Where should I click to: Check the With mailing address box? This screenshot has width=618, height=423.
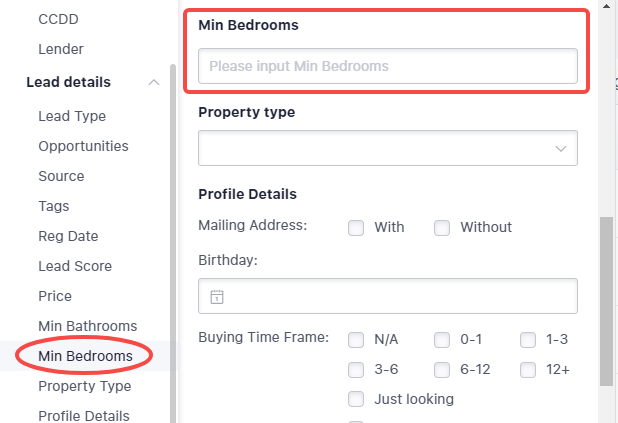[x=356, y=228]
